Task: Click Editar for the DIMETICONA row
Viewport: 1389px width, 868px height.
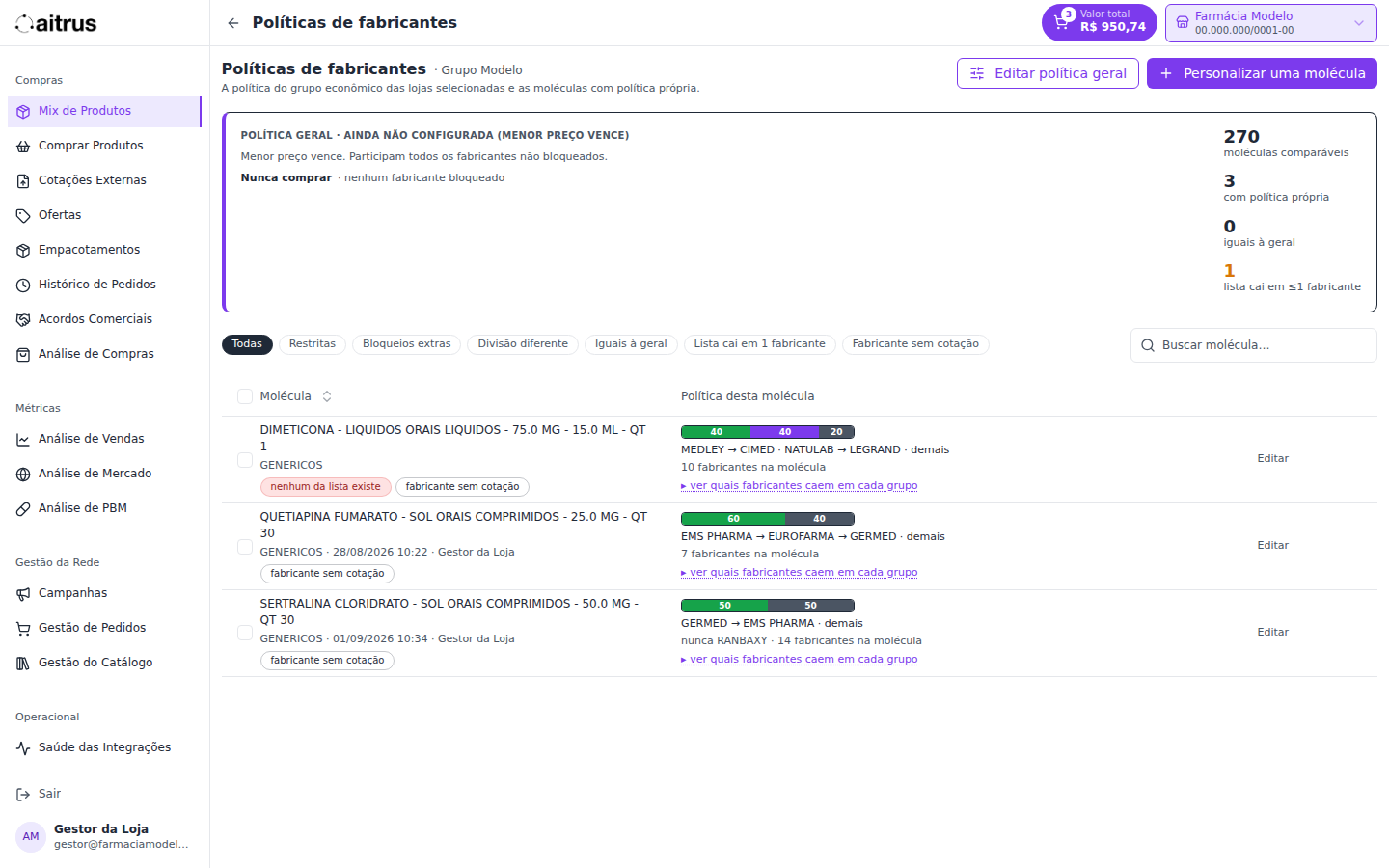Action: (x=1273, y=459)
